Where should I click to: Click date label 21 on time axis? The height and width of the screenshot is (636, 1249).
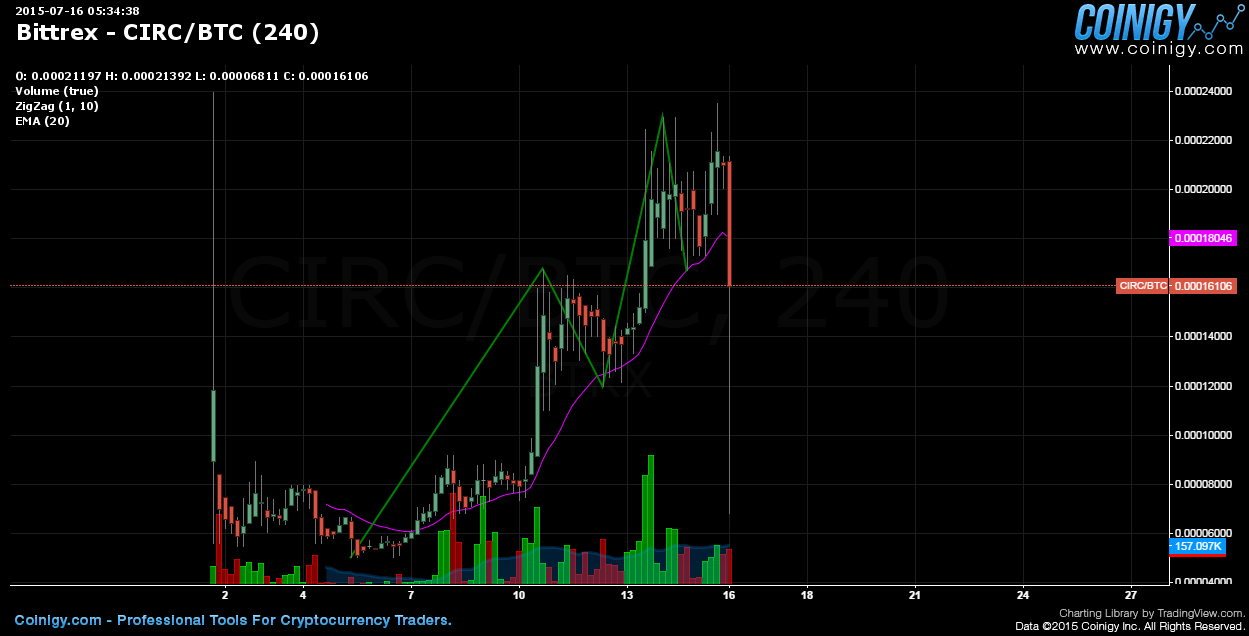[915, 595]
